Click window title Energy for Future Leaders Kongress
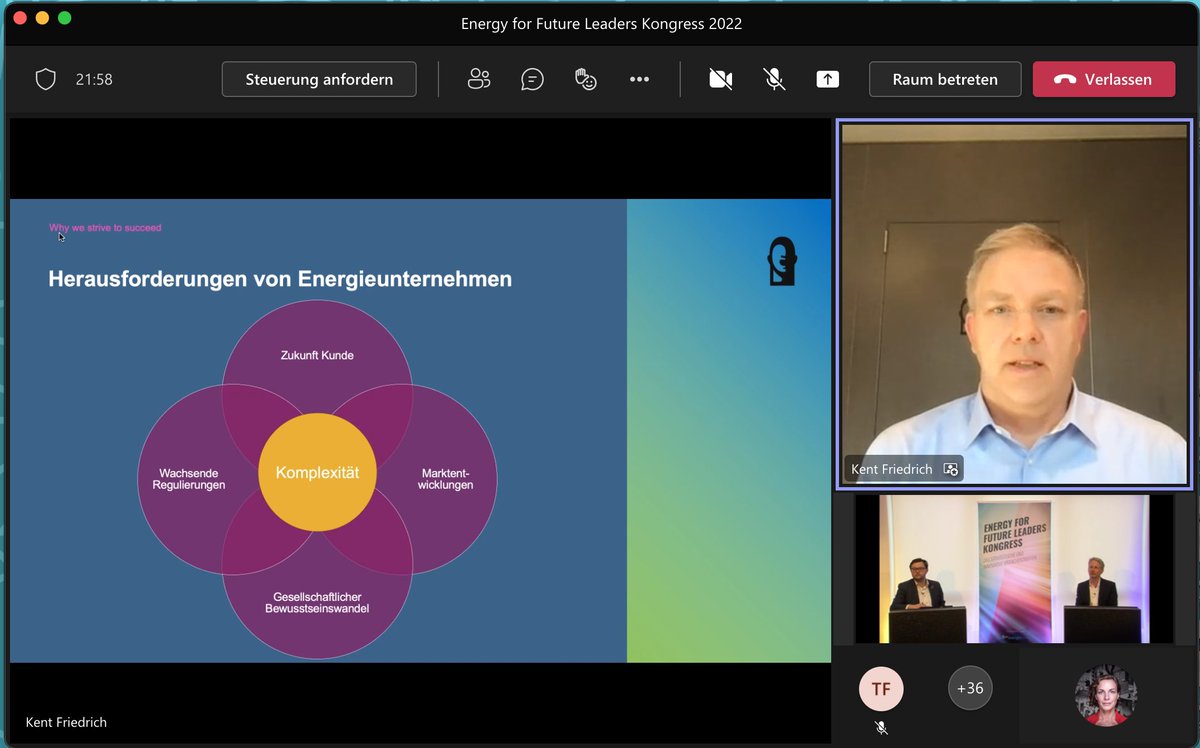 pyautogui.click(x=601, y=23)
